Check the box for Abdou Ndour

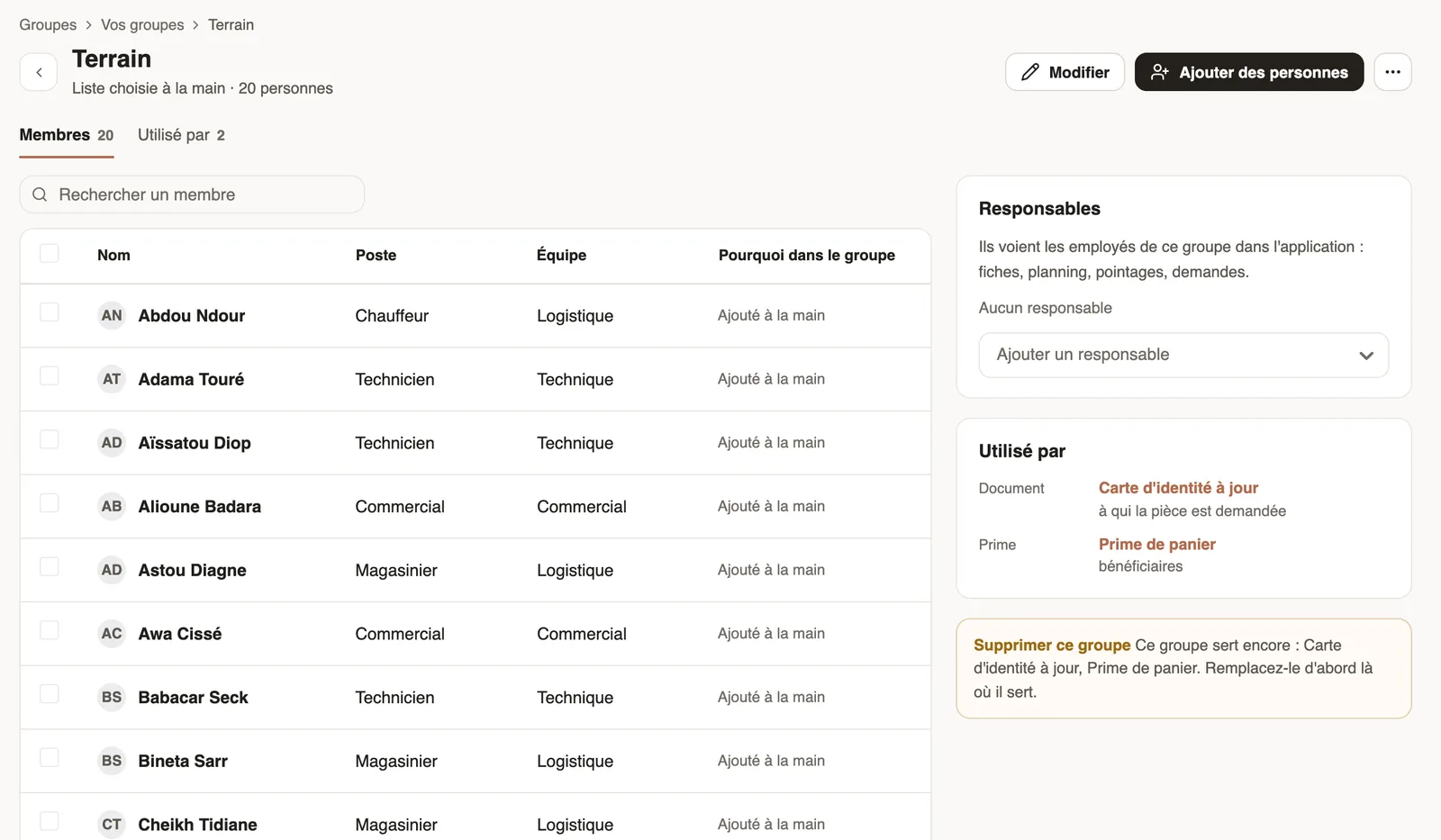click(50, 312)
